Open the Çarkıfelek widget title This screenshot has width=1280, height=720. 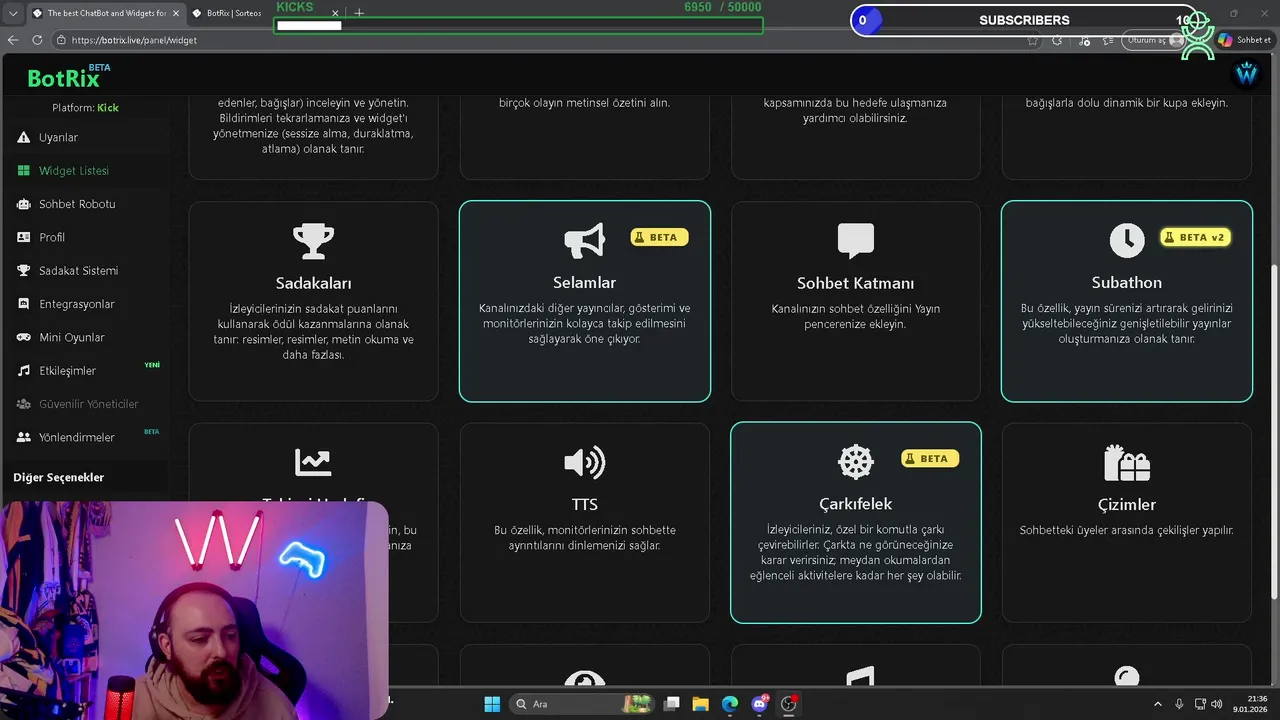click(856, 504)
